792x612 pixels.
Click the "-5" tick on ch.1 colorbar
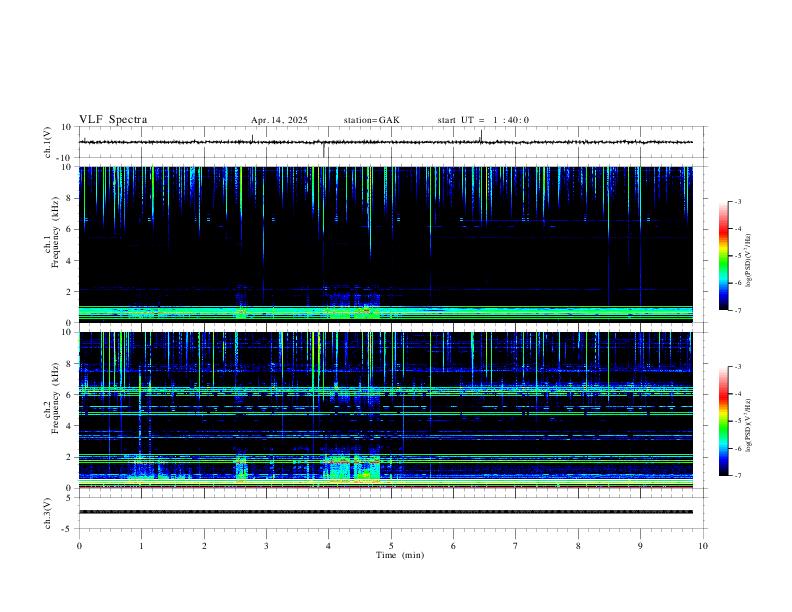[x=737, y=256]
